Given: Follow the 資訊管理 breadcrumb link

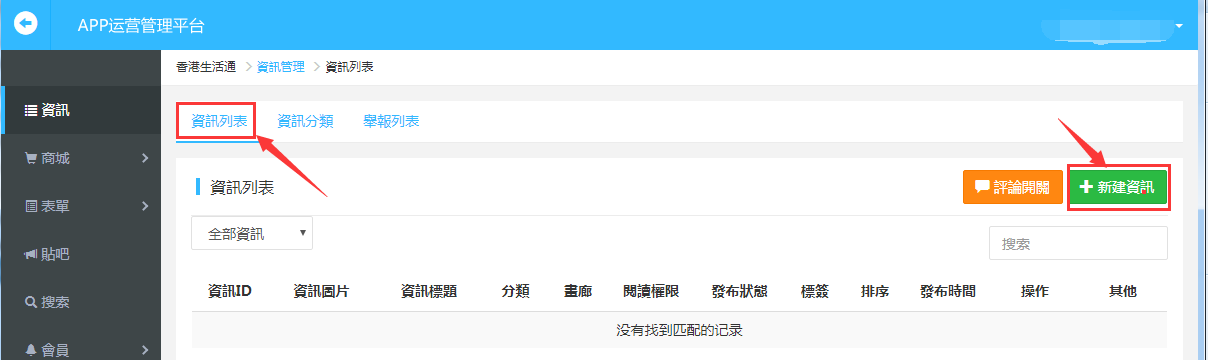Looking at the screenshot, I should coord(281,67).
